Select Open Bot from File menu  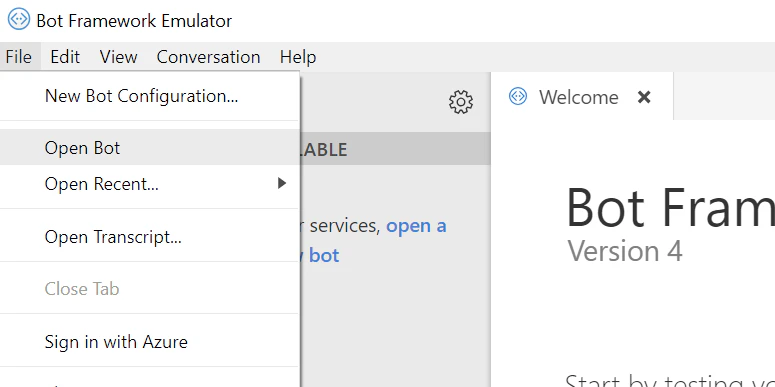pyautogui.click(x=150, y=147)
